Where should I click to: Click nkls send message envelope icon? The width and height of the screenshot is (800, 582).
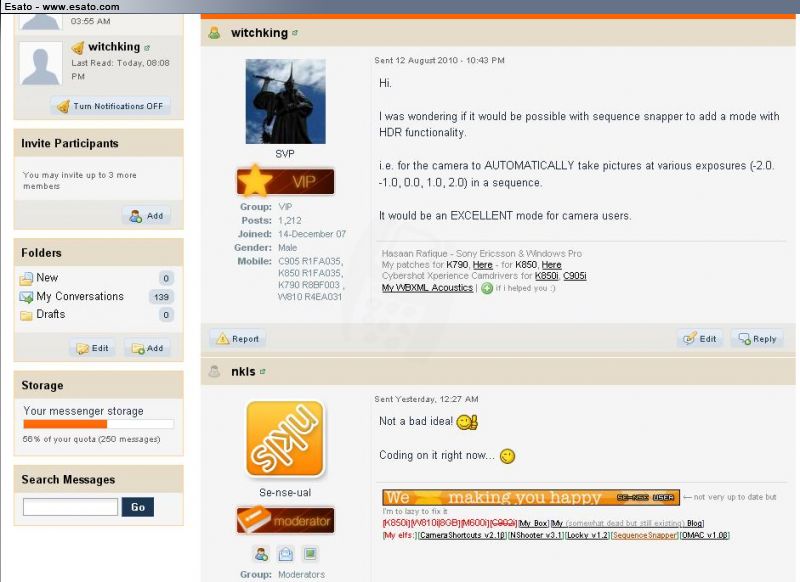pyautogui.click(x=286, y=553)
